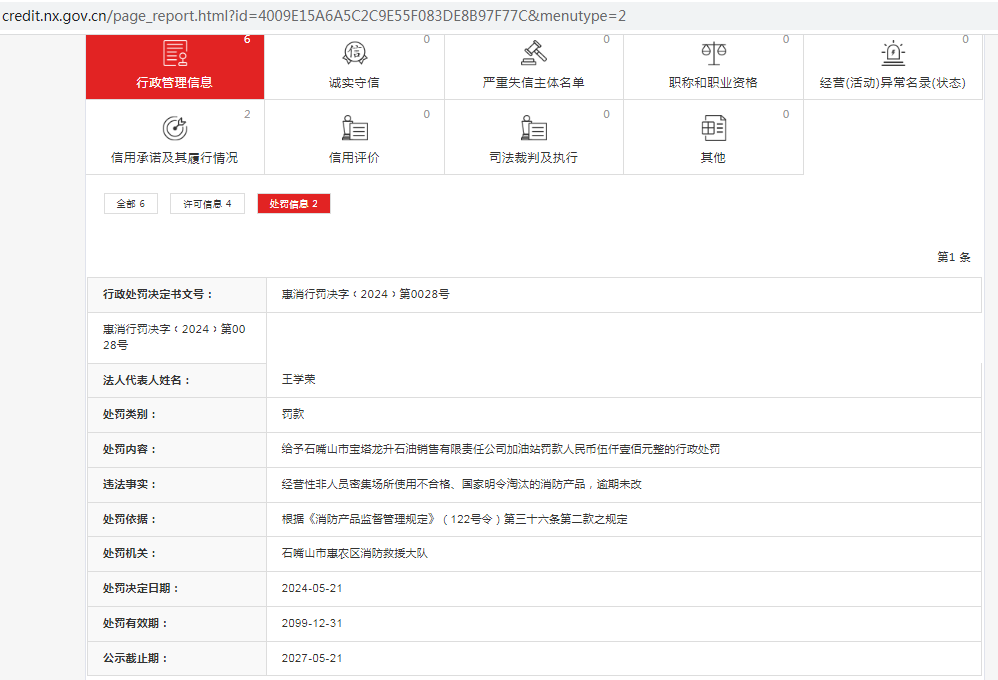
Task: Click the 处罚机关 value 石嘴山市惠农区消防救援大队
Action: (354, 553)
